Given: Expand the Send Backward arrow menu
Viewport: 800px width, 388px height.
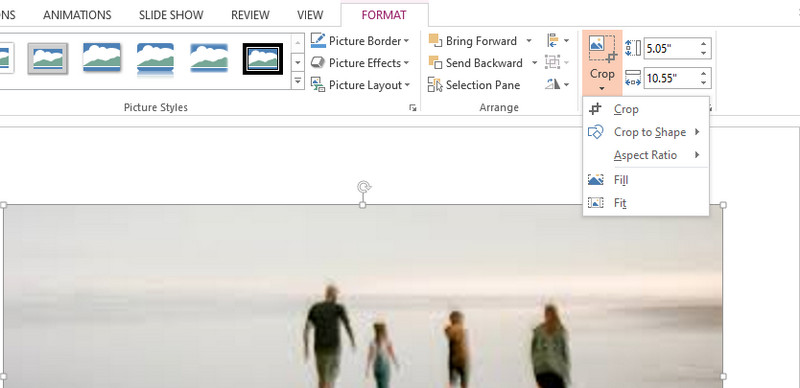Looking at the screenshot, I should [534, 63].
